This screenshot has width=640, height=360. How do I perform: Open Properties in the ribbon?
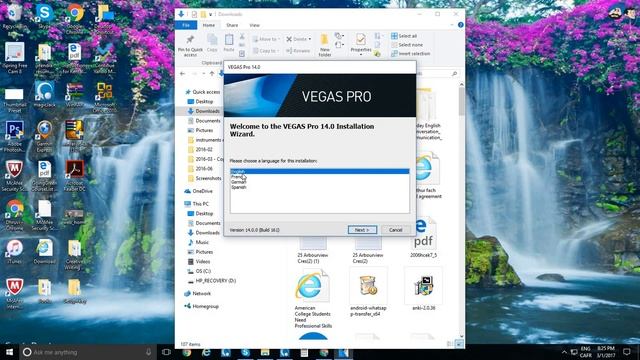click(x=361, y=44)
